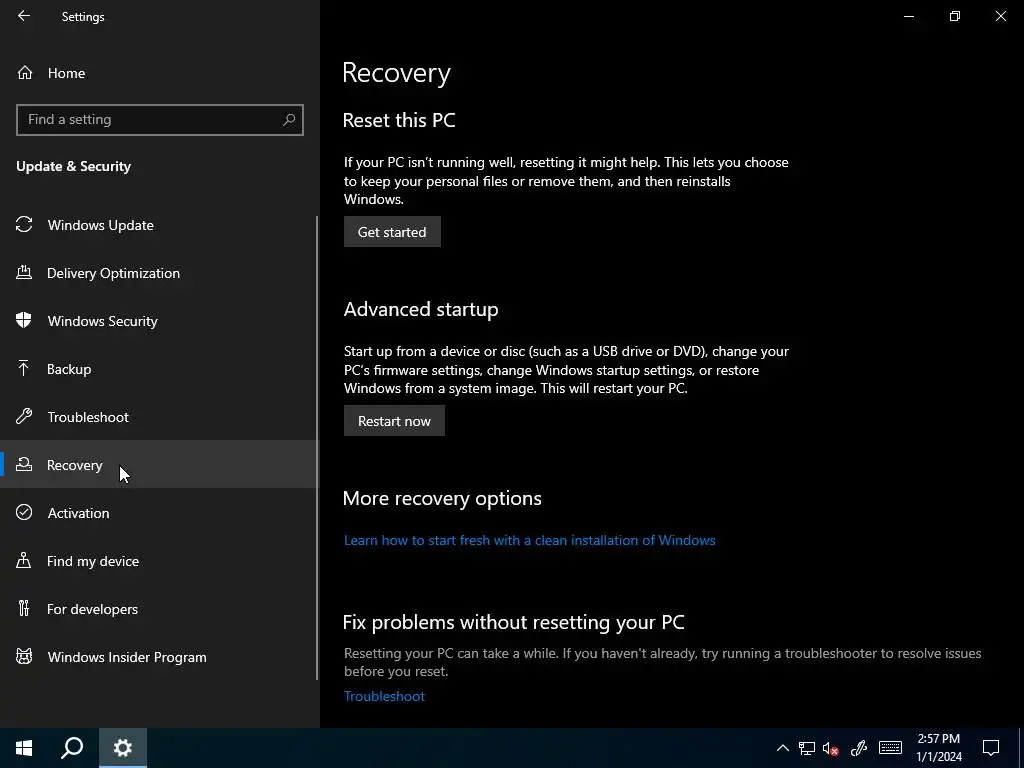Select the Recovery label in sidebar
Image resolution: width=1024 pixels, height=768 pixels.
74,465
